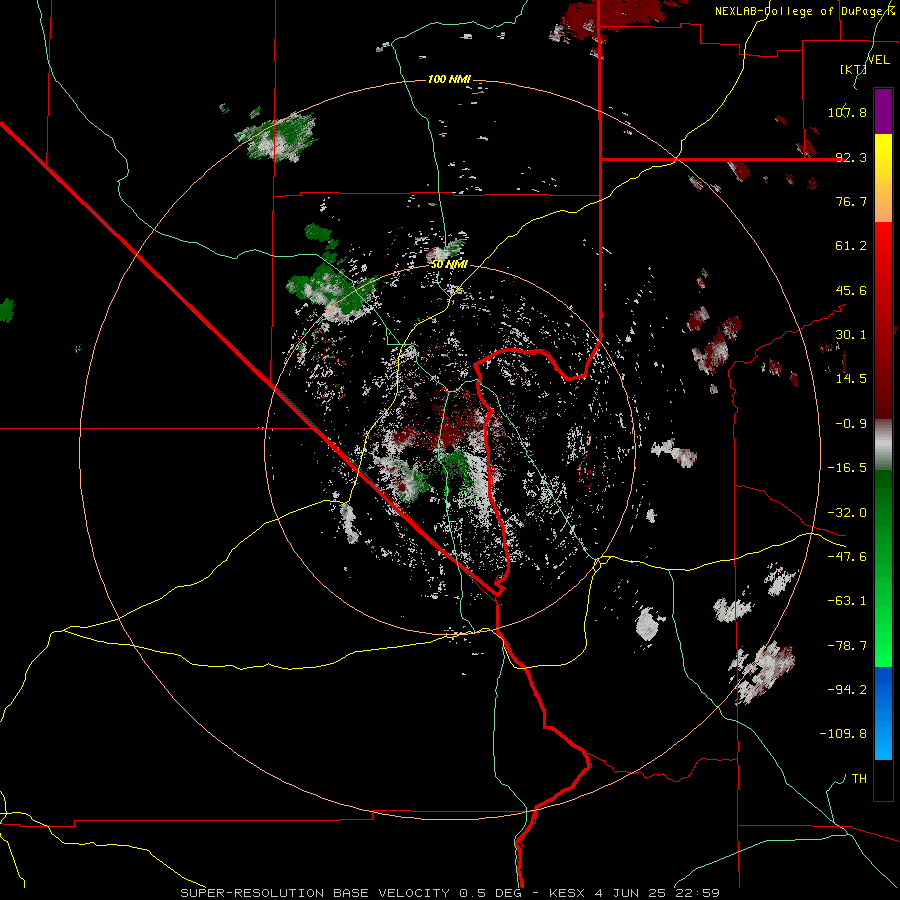900x900 pixels.
Task: Click the yellow segment of the velocity color bar
Action: click(883, 178)
